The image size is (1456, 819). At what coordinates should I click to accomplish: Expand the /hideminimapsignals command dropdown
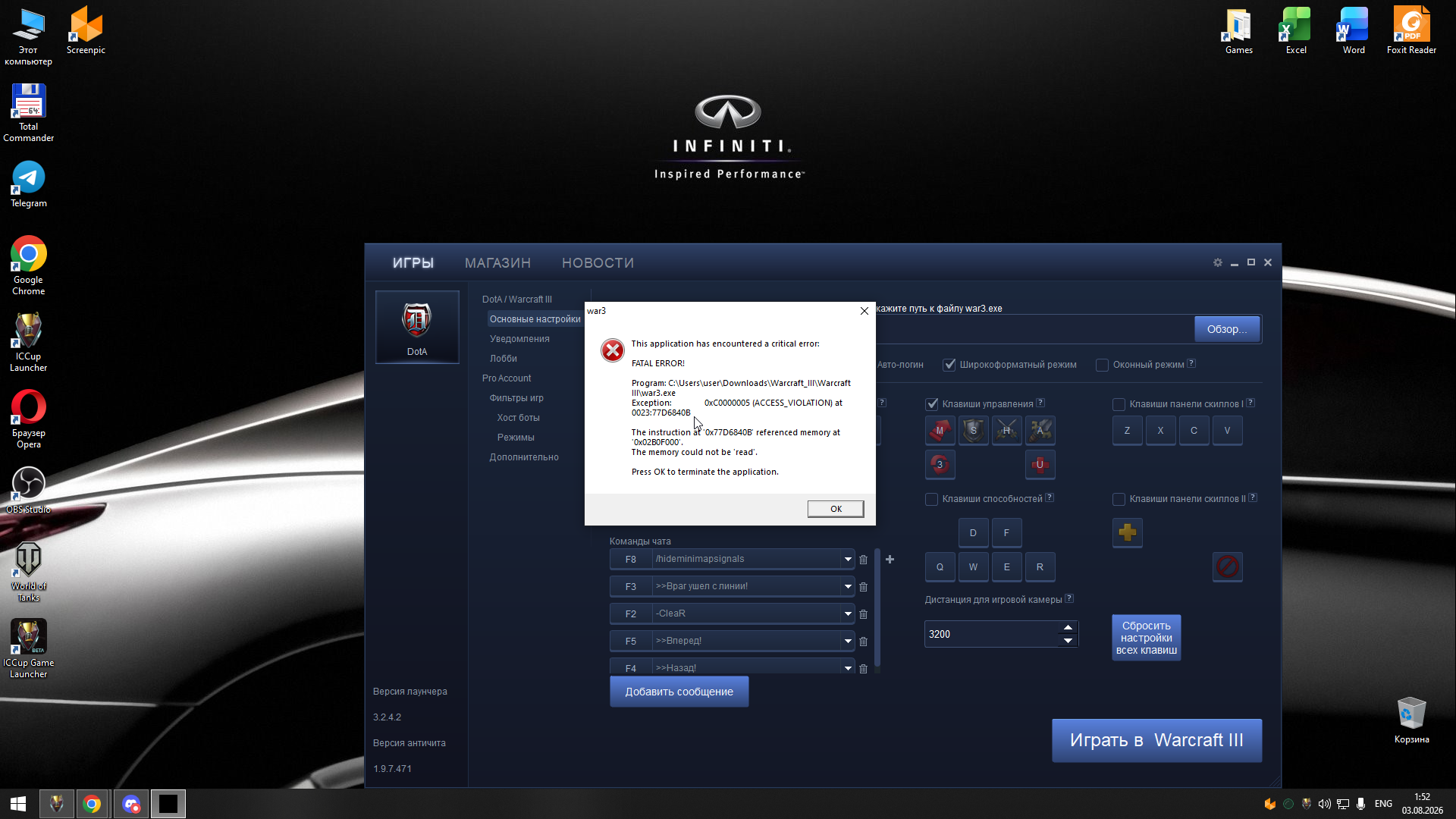(x=848, y=560)
